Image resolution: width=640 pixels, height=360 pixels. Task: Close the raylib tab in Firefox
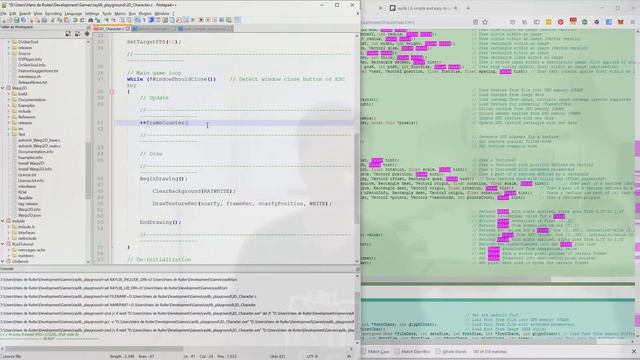coord(456,8)
